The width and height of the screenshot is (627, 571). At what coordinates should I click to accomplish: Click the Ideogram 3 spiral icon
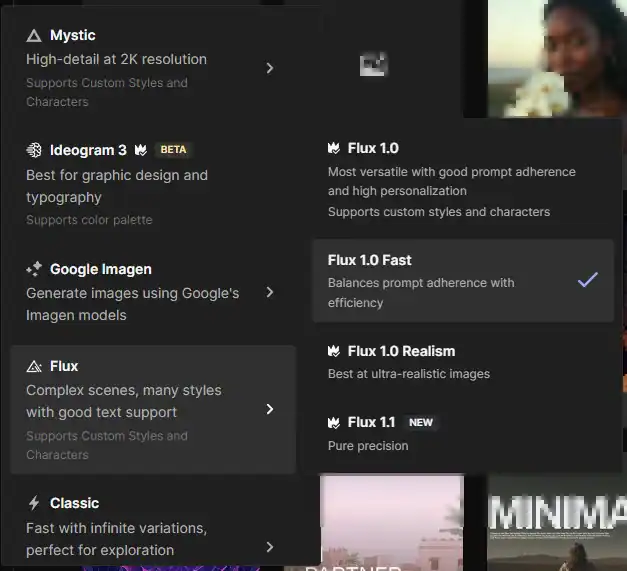pyautogui.click(x=34, y=150)
